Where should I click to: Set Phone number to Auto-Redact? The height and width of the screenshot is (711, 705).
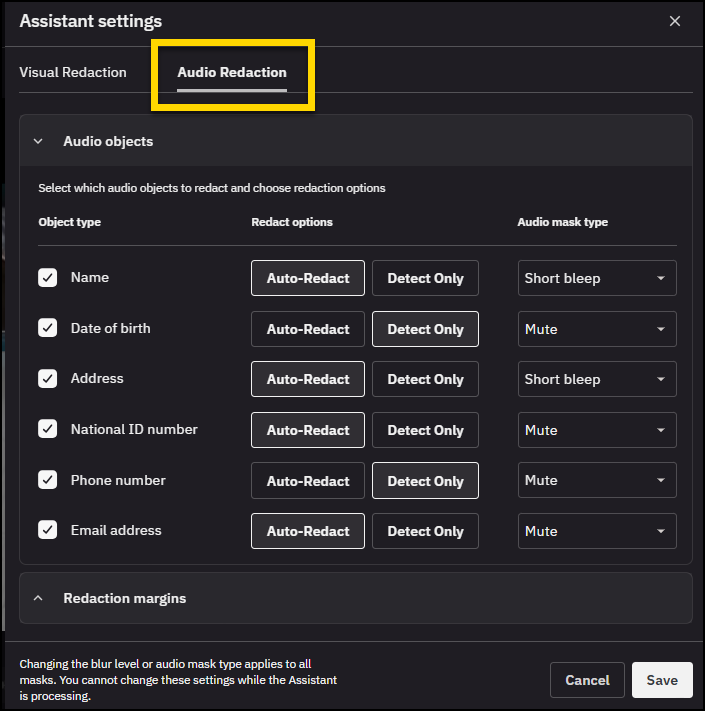tap(308, 481)
